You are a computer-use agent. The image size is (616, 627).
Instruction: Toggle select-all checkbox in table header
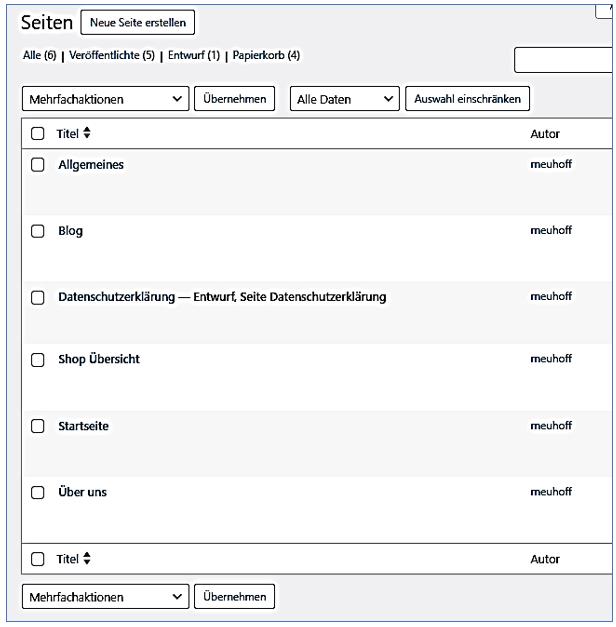pyautogui.click(x=38, y=133)
